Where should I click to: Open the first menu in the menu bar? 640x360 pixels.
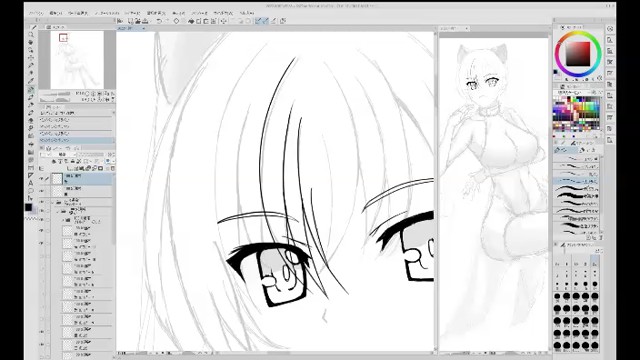pyautogui.click(x=37, y=13)
